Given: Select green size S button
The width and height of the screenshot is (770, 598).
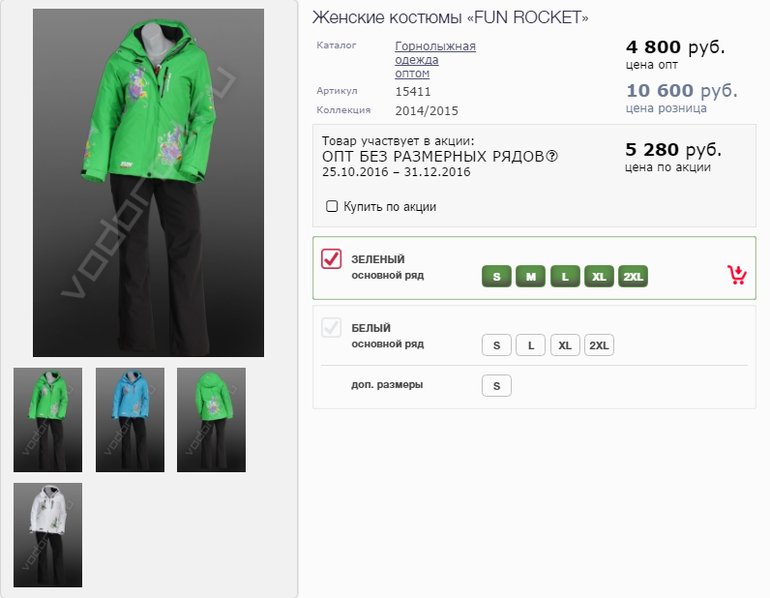Looking at the screenshot, I should click(x=496, y=276).
